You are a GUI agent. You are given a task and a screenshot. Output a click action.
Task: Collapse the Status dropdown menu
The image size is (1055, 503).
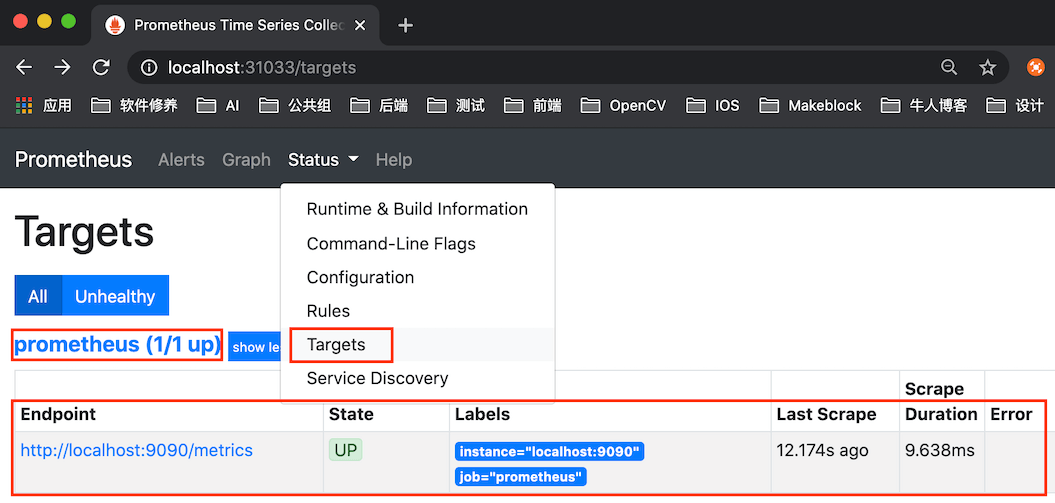[x=323, y=160]
